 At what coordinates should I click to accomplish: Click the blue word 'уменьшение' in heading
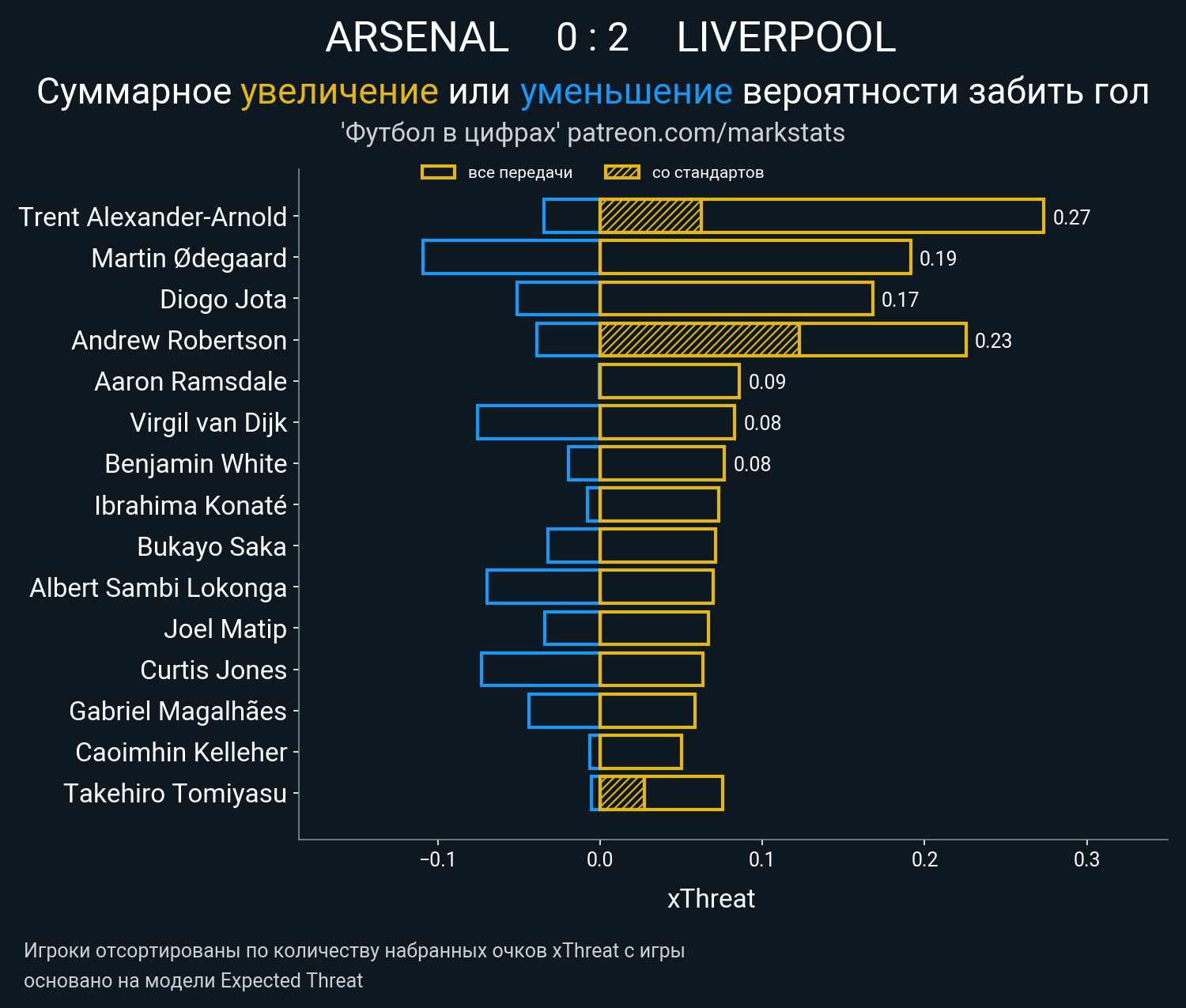point(626,92)
